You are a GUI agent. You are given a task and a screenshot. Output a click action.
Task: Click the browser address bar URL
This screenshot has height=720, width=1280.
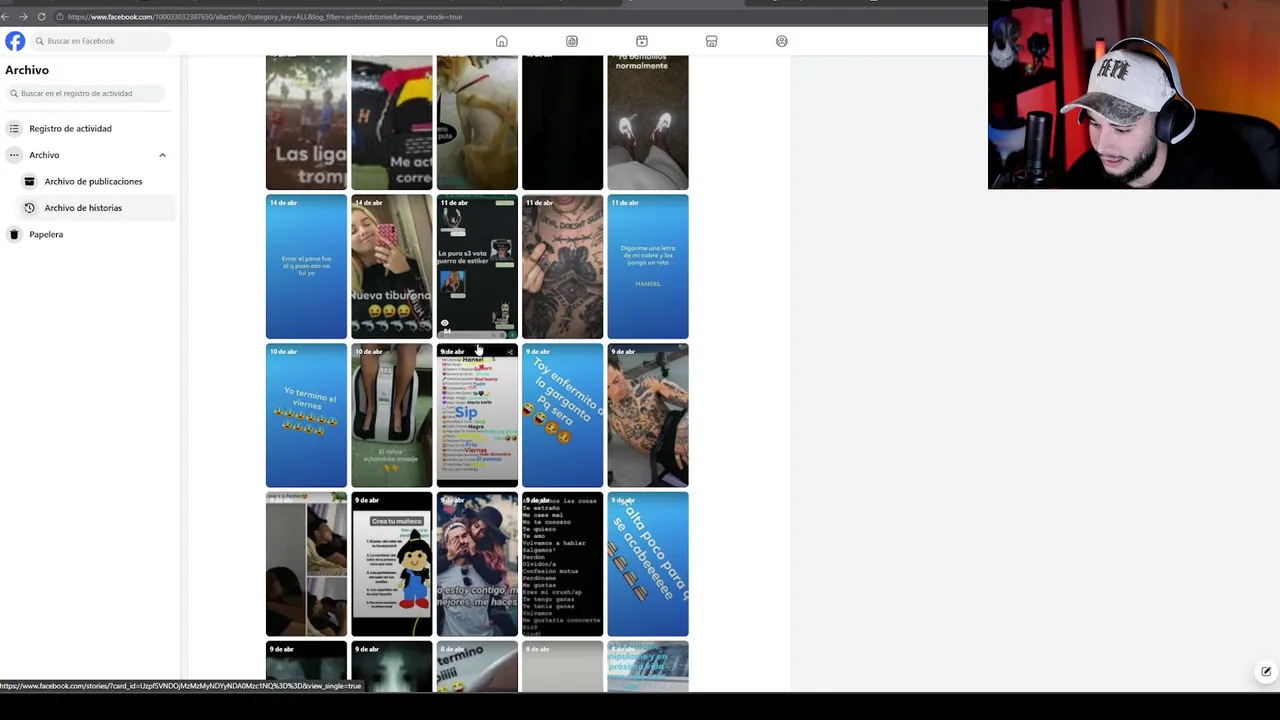(x=265, y=17)
